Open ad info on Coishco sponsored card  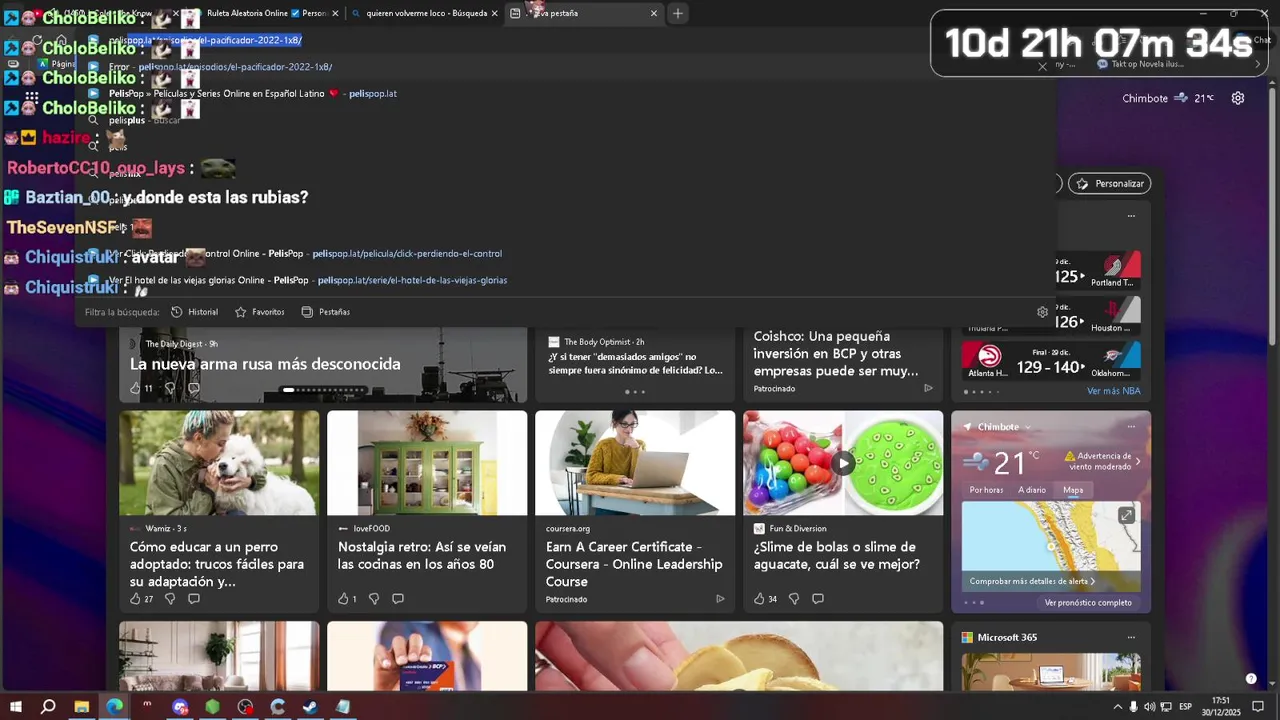928,388
